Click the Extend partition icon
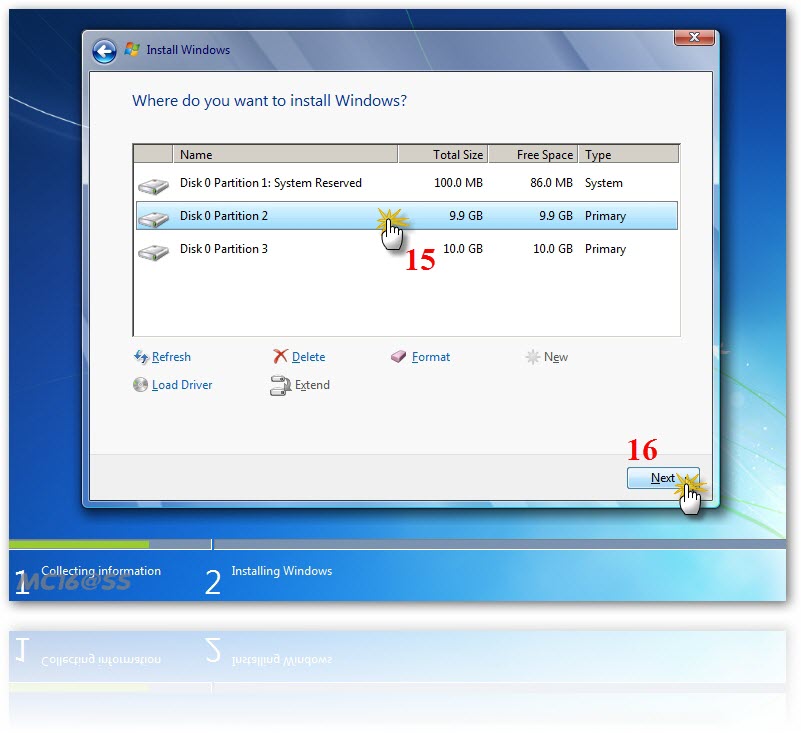801x733 pixels. click(280, 386)
